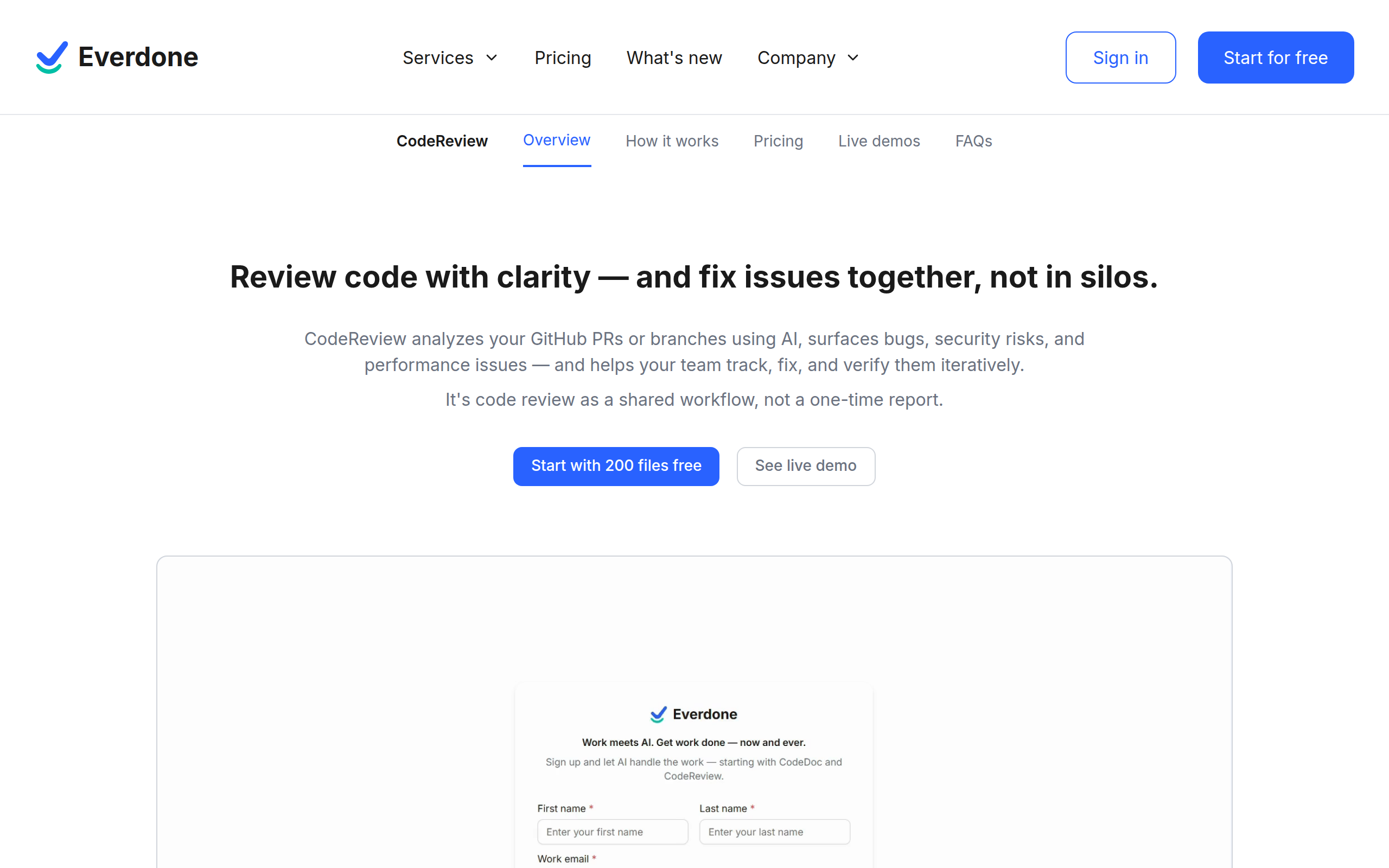The height and width of the screenshot is (868, 1389).
Task: Go to Pricing in the top navigation
Action: [563, 58]
